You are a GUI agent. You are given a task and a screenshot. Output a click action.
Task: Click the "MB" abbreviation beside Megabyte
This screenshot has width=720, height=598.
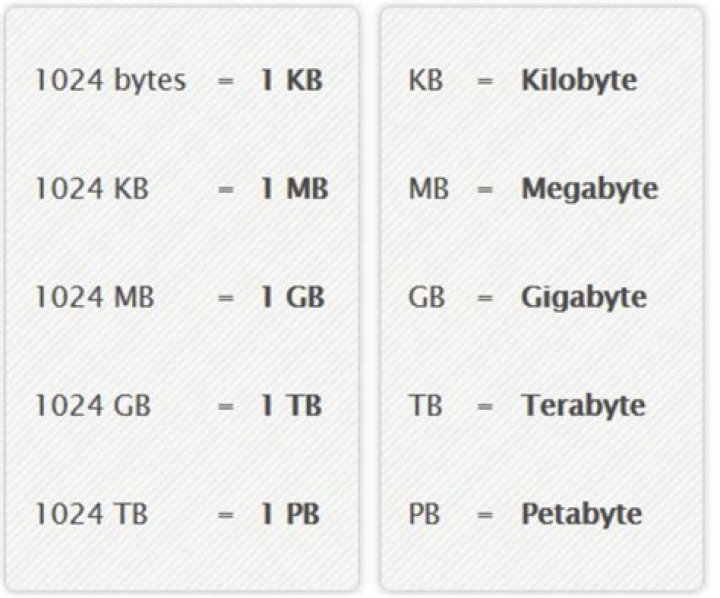click(x=428, y=189)
